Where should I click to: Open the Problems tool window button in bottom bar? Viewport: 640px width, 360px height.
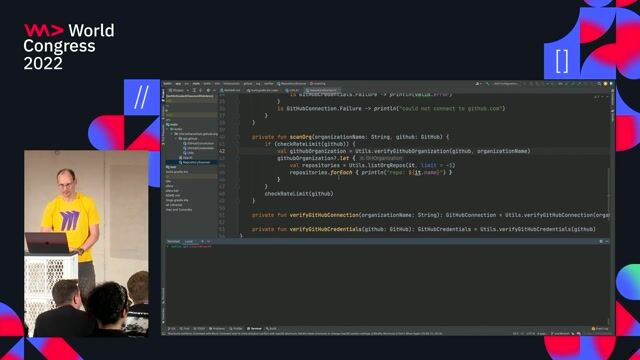coord(217,329)
